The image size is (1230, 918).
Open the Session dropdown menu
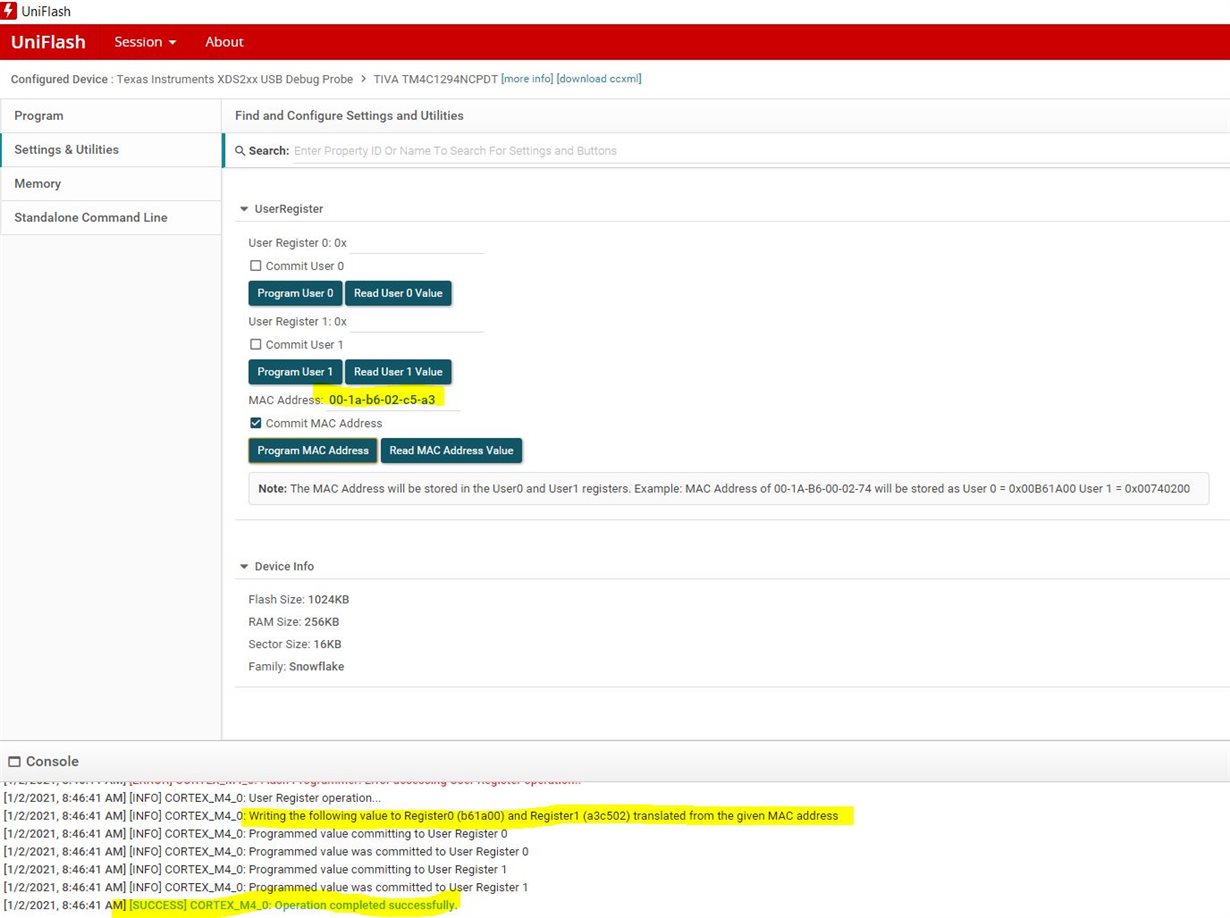(x=145, y=42)
